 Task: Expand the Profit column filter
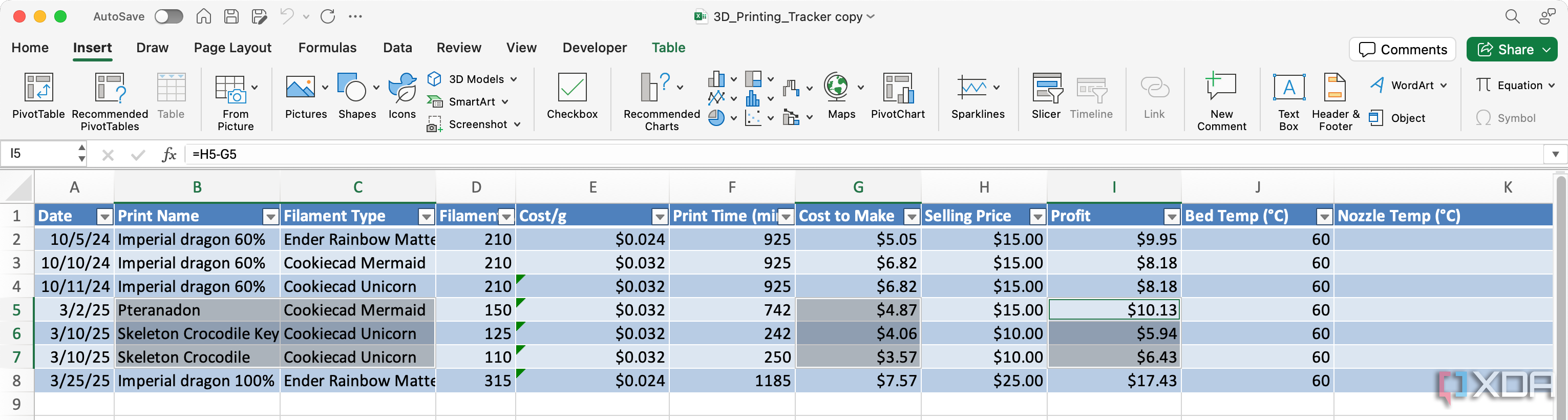(x=1172, y=216)
